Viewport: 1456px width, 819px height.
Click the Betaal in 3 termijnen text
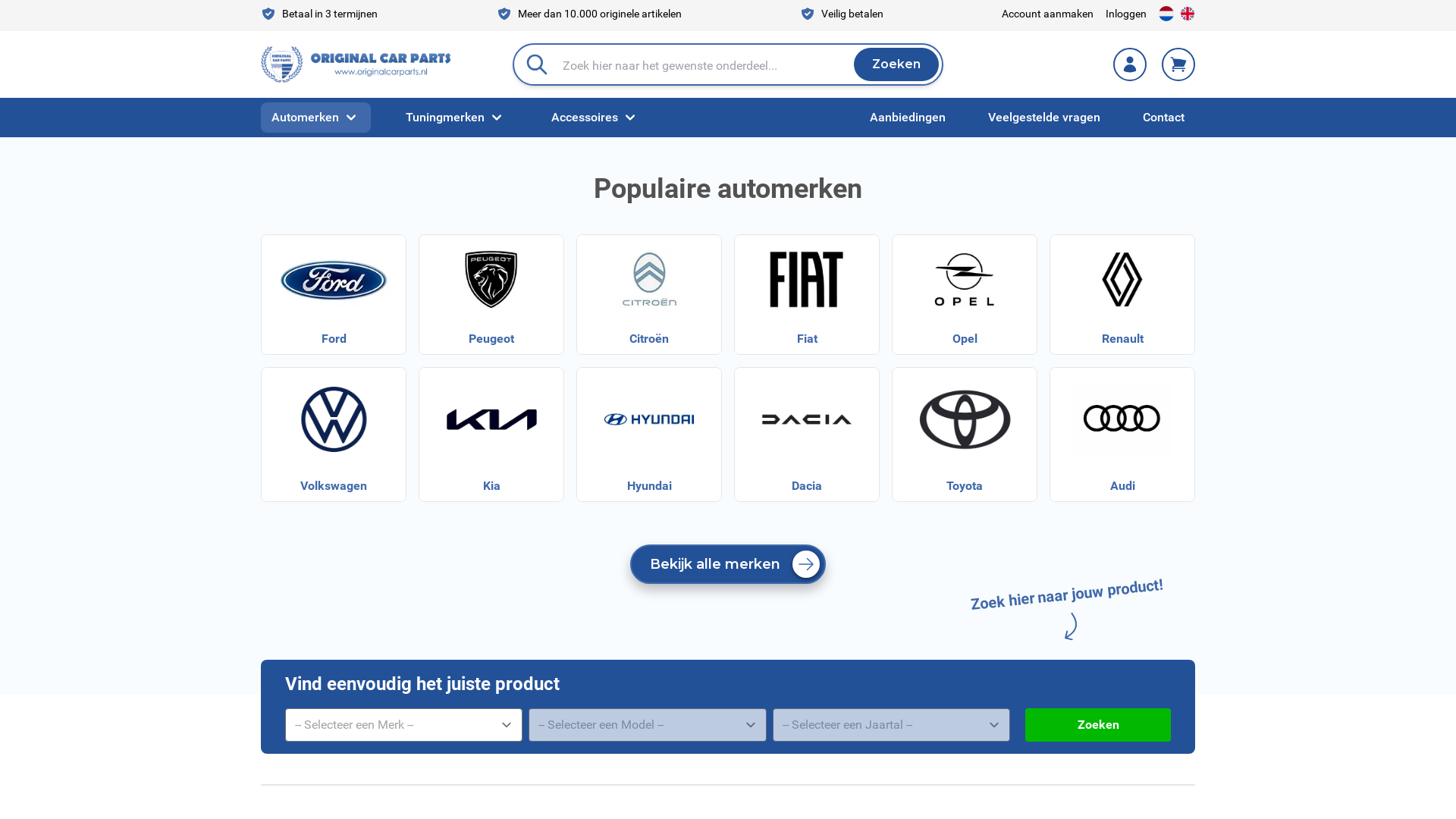pyautogui.click(x=330, y=14)
